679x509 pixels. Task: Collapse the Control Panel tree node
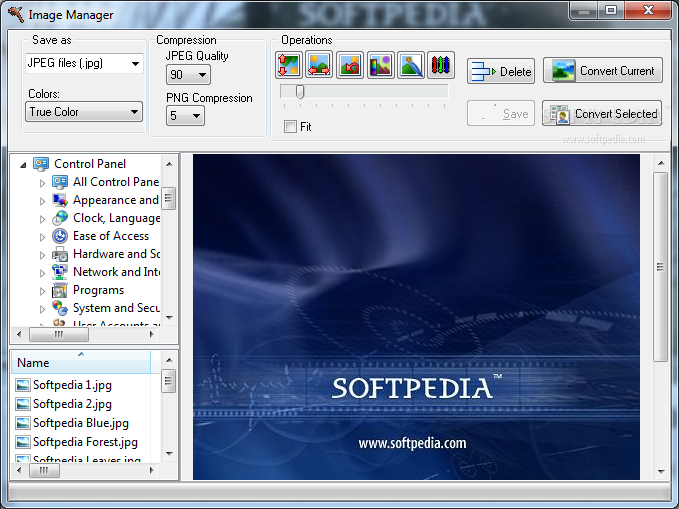click(23, 165)
